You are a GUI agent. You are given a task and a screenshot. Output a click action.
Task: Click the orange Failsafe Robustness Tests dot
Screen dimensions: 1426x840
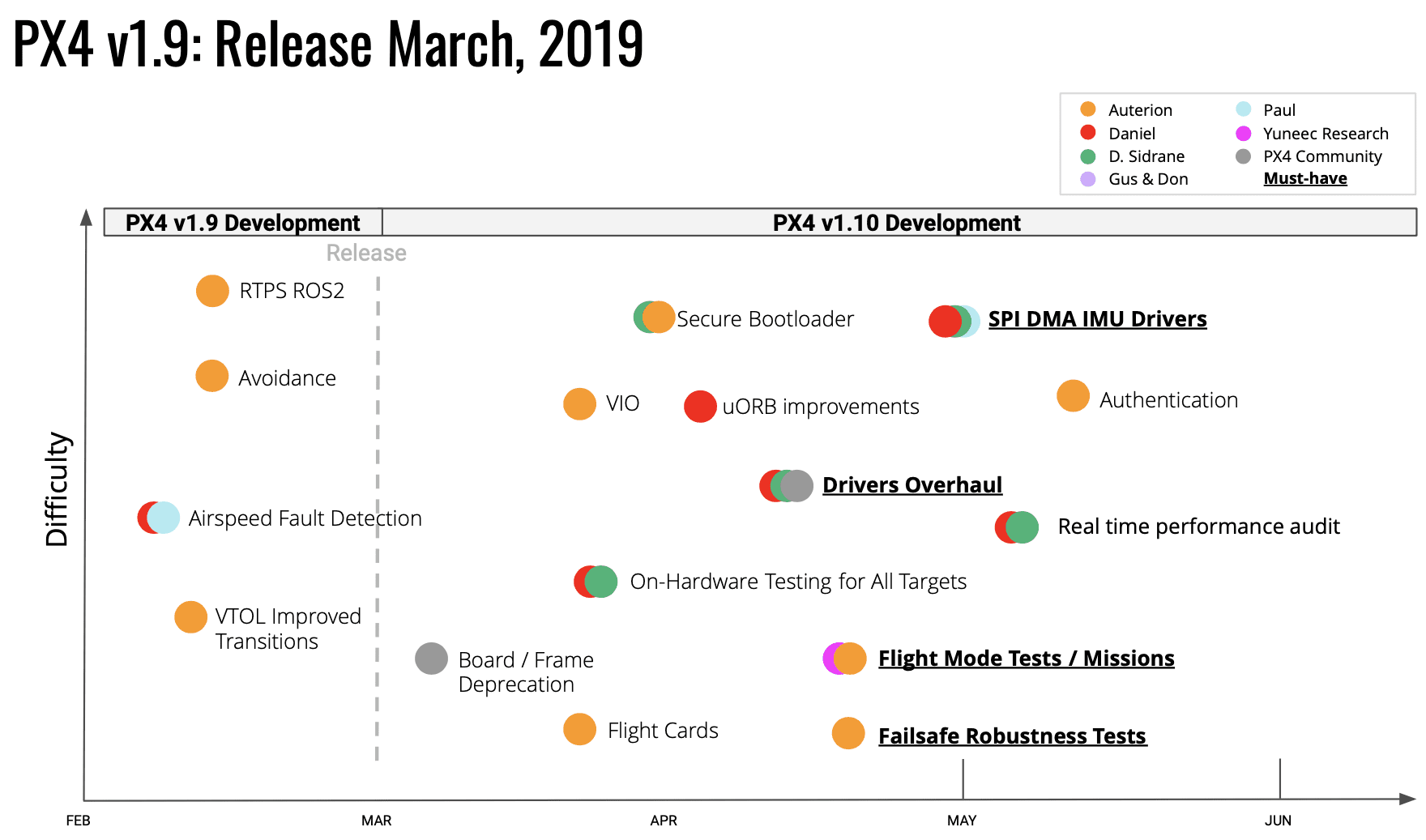click(x=848, y=733)
